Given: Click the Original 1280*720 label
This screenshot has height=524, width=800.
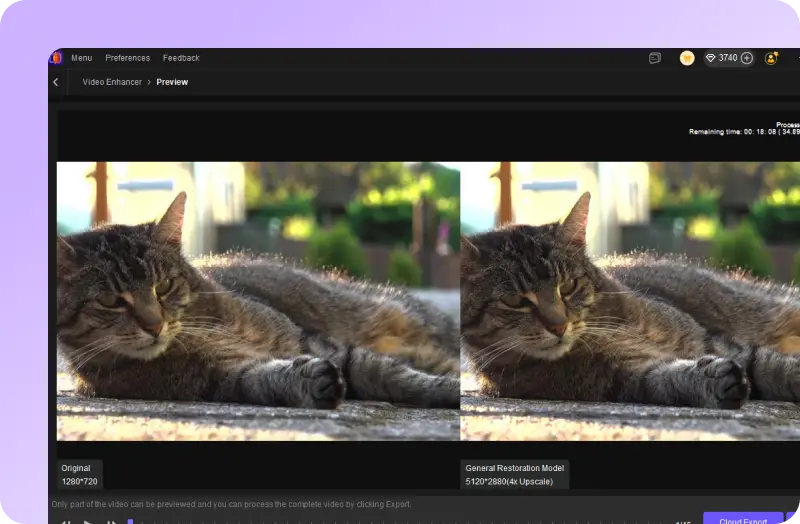Looking at the screenshot, I should 80,475.
